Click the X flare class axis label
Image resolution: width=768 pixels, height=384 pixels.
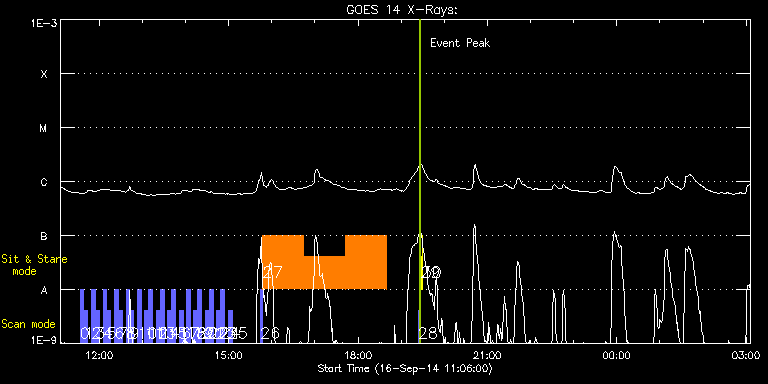[44, 74]
